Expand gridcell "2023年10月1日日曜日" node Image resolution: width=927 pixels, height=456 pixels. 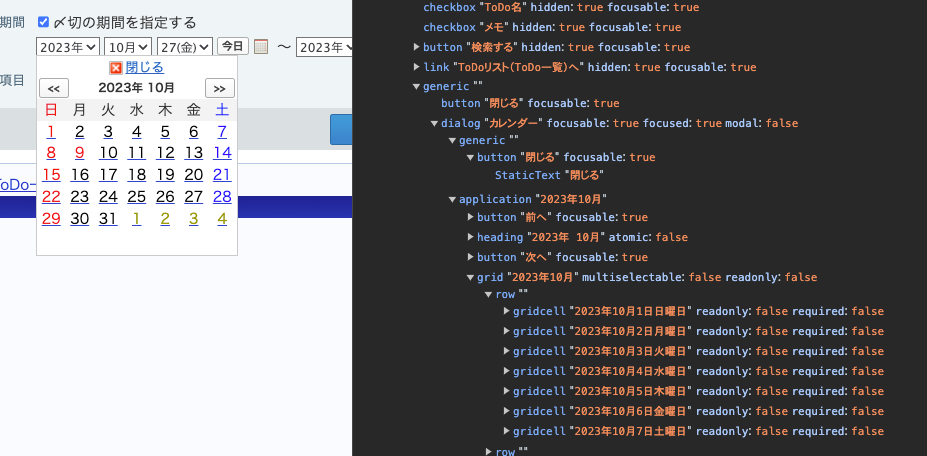click(x=507, y=311)
